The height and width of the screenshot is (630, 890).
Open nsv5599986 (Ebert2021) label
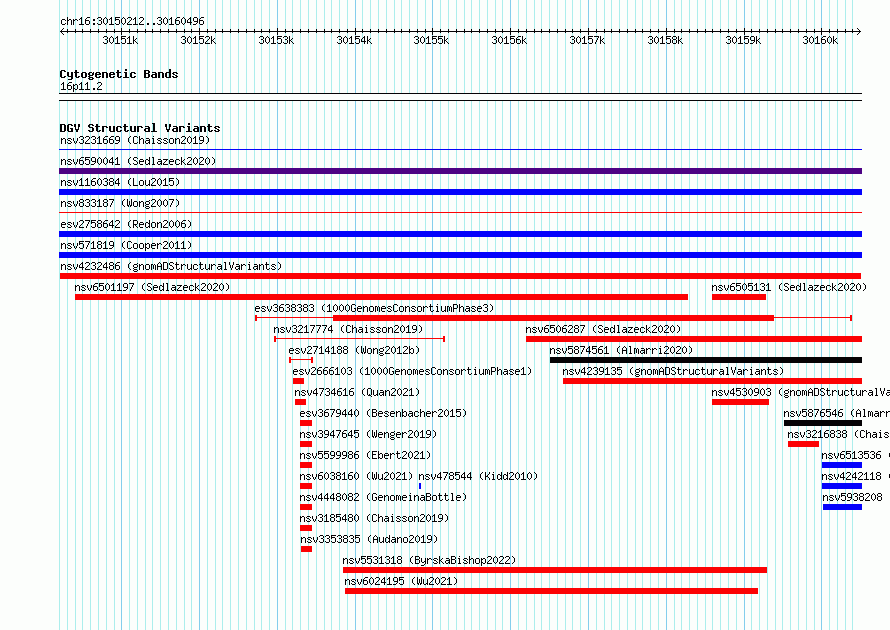(x=365, y=455)
